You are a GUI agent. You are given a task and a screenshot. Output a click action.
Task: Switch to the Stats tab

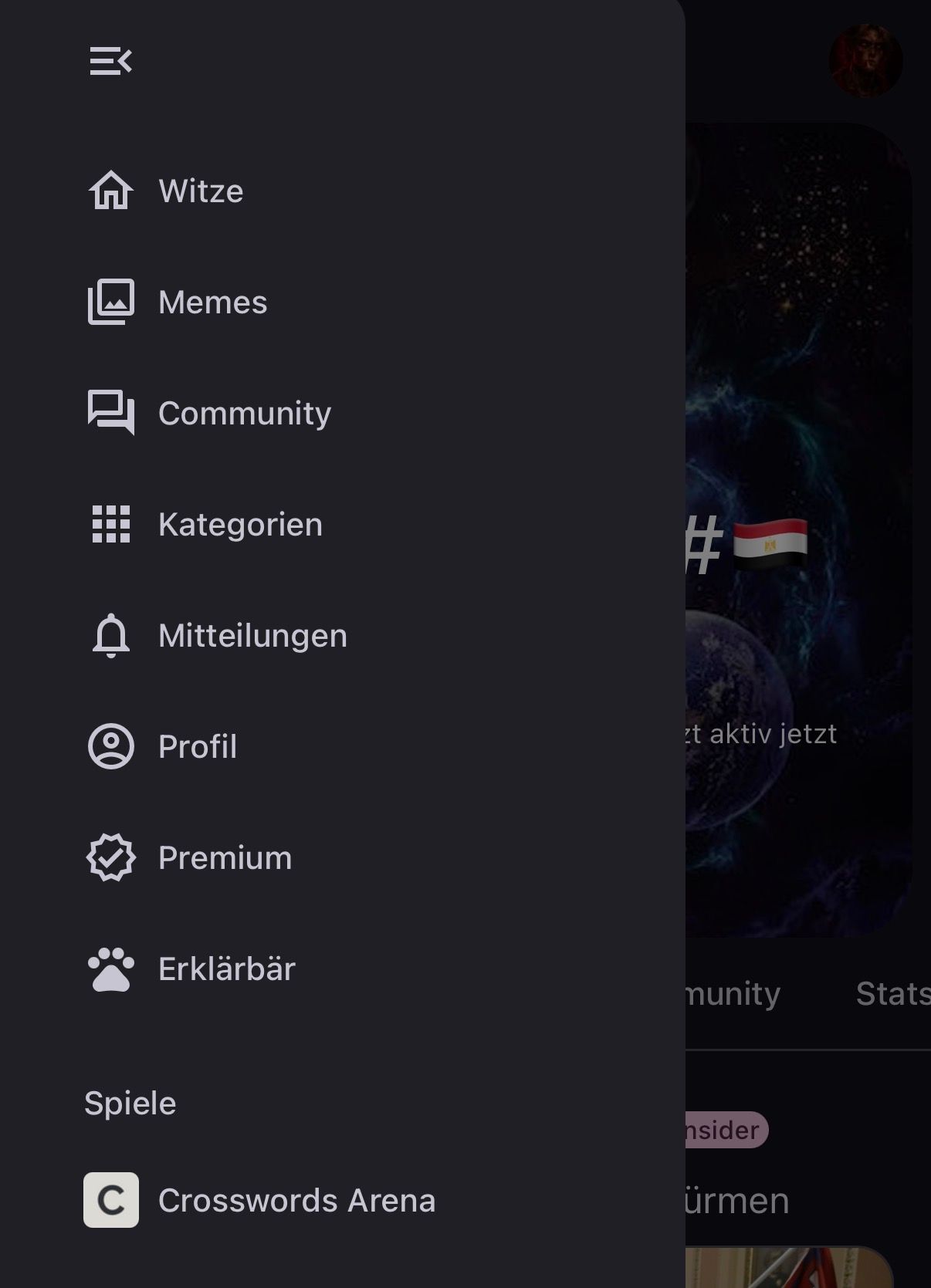click(x=892, y=994)
